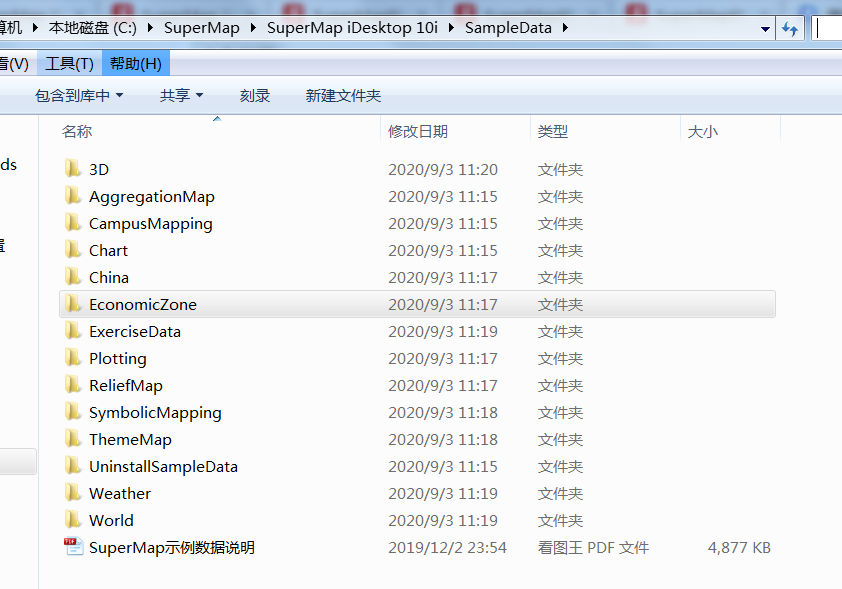This screenshot has width=842, height=589.
Task: Open the address bar history dropdown
Action: (x=765, y=29)
